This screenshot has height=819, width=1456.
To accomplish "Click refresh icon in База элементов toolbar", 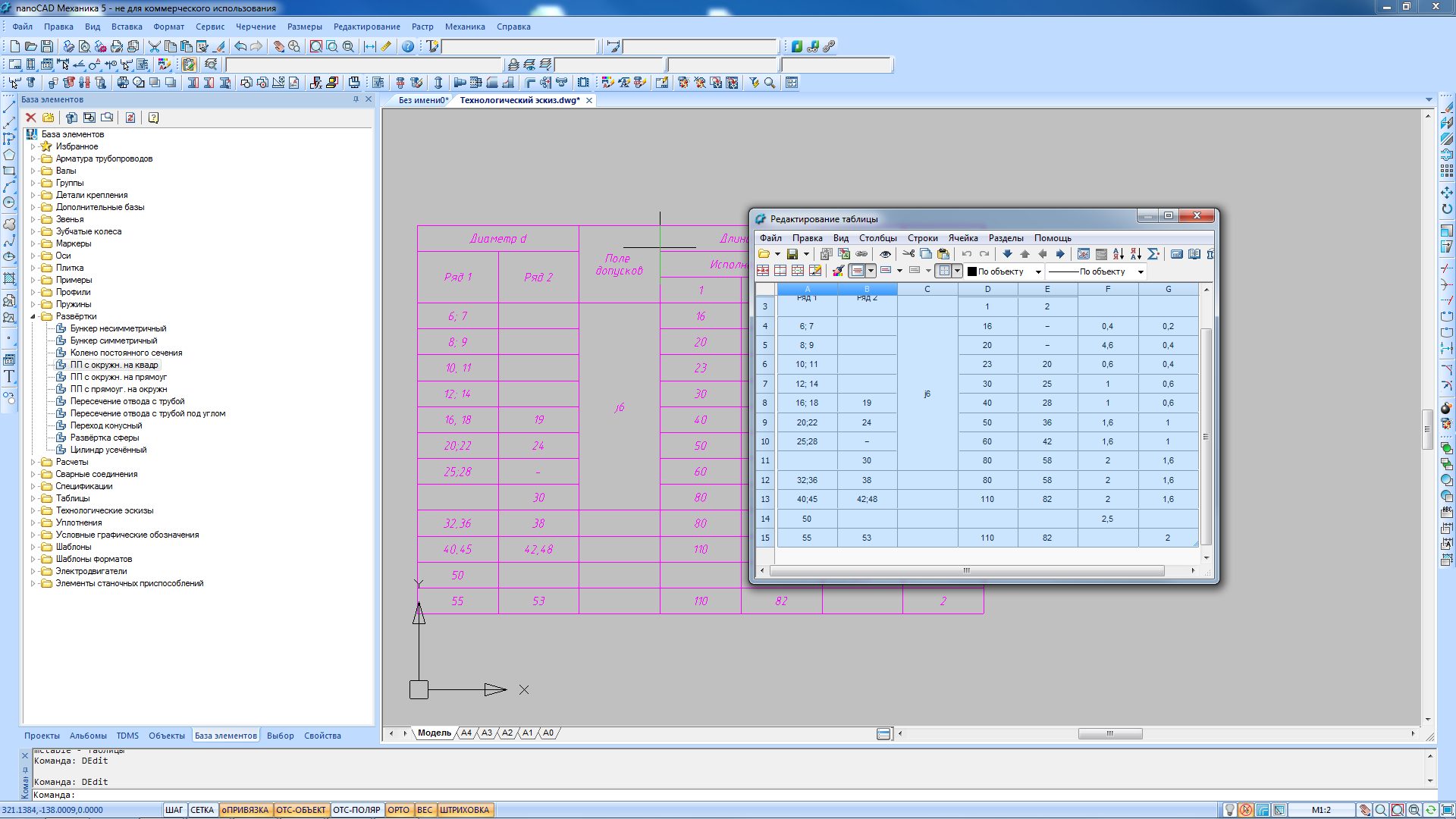I will 130,118.
